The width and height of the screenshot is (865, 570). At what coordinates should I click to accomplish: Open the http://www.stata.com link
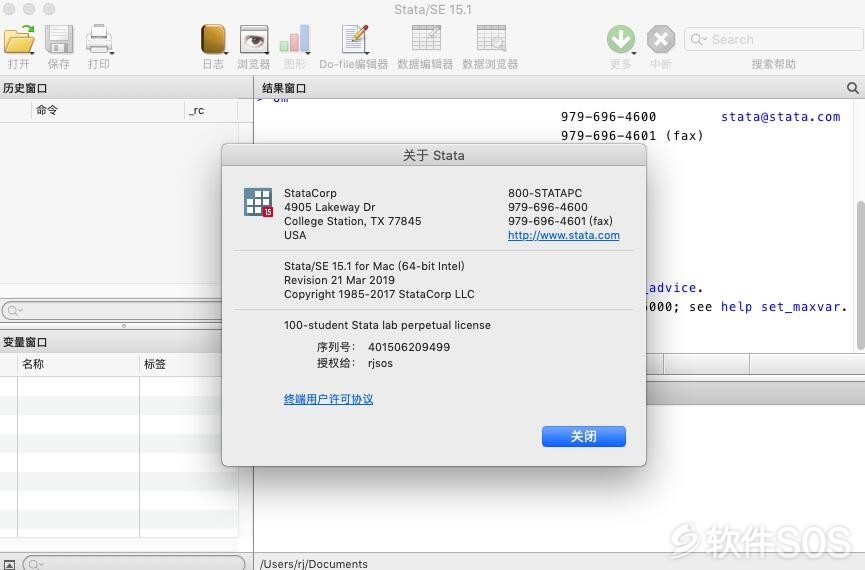pyautogui.click(x=564, y=235)
